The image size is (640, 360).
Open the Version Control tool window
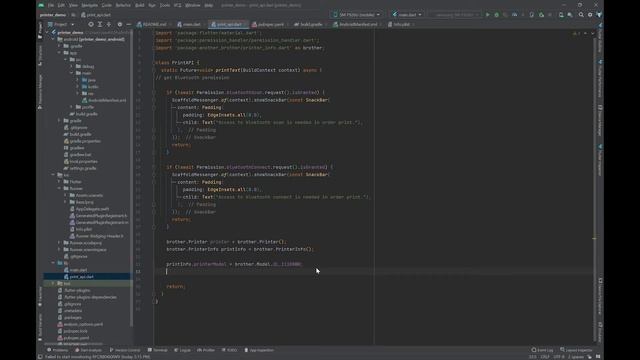[125, 350]
